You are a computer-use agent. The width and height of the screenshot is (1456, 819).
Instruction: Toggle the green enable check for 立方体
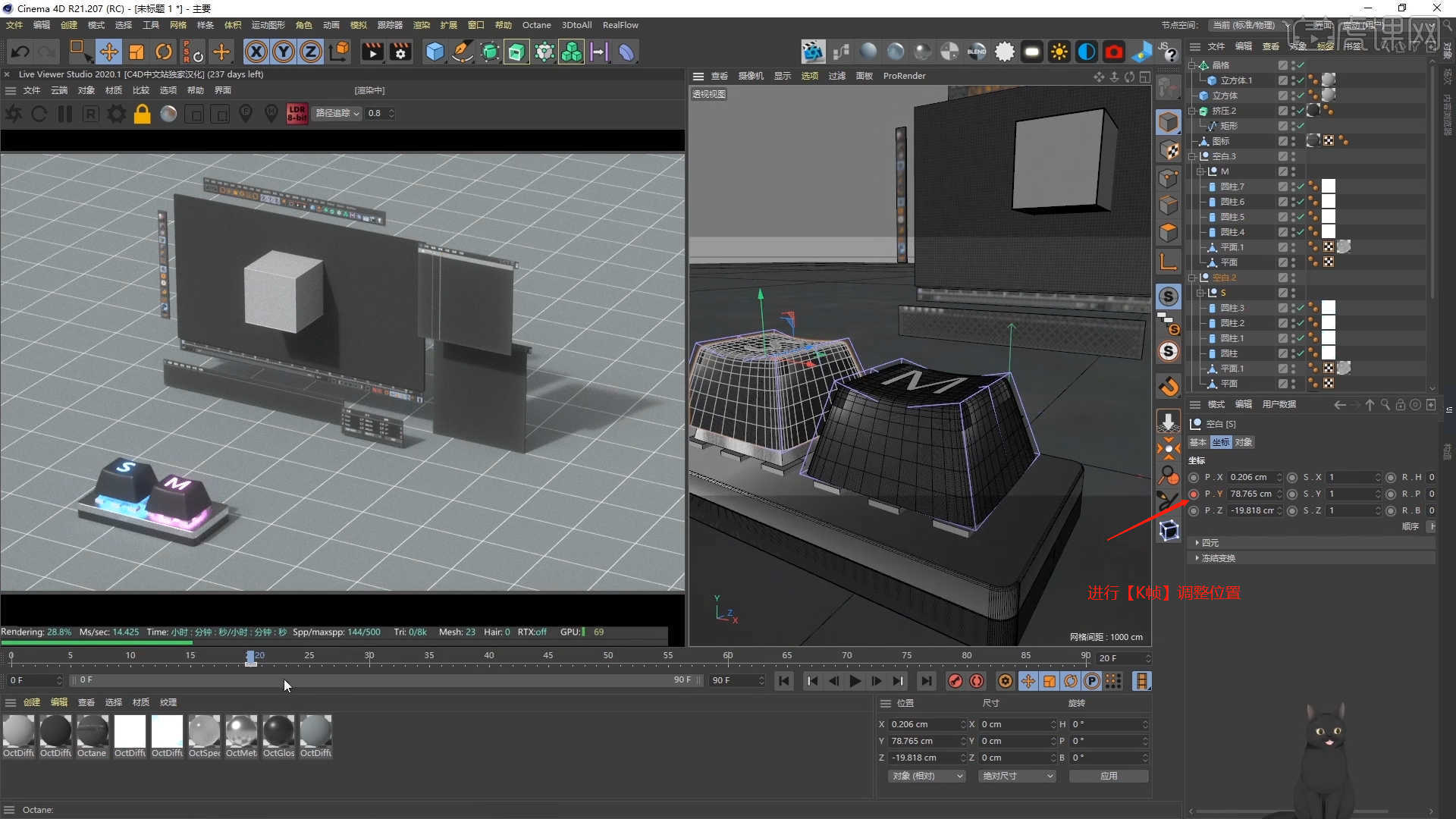click(1301, 96)
